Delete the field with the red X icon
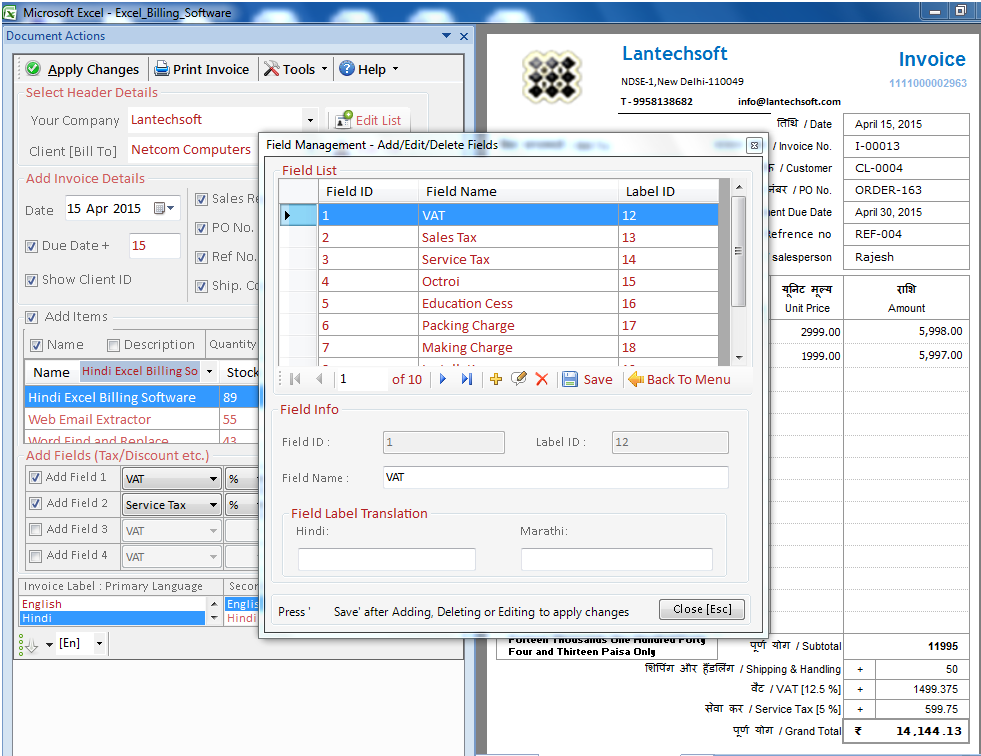 pyautogui.click(x=542, y=379)
